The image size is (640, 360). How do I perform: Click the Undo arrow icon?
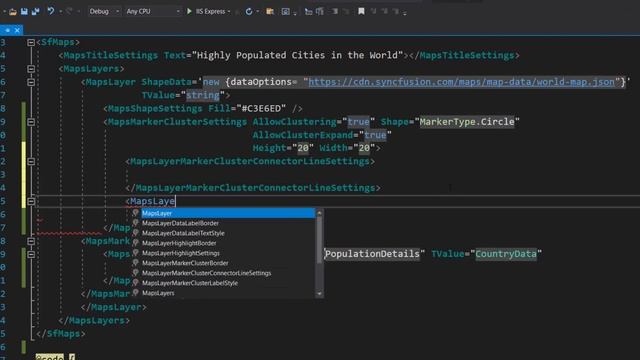(51, 11)
